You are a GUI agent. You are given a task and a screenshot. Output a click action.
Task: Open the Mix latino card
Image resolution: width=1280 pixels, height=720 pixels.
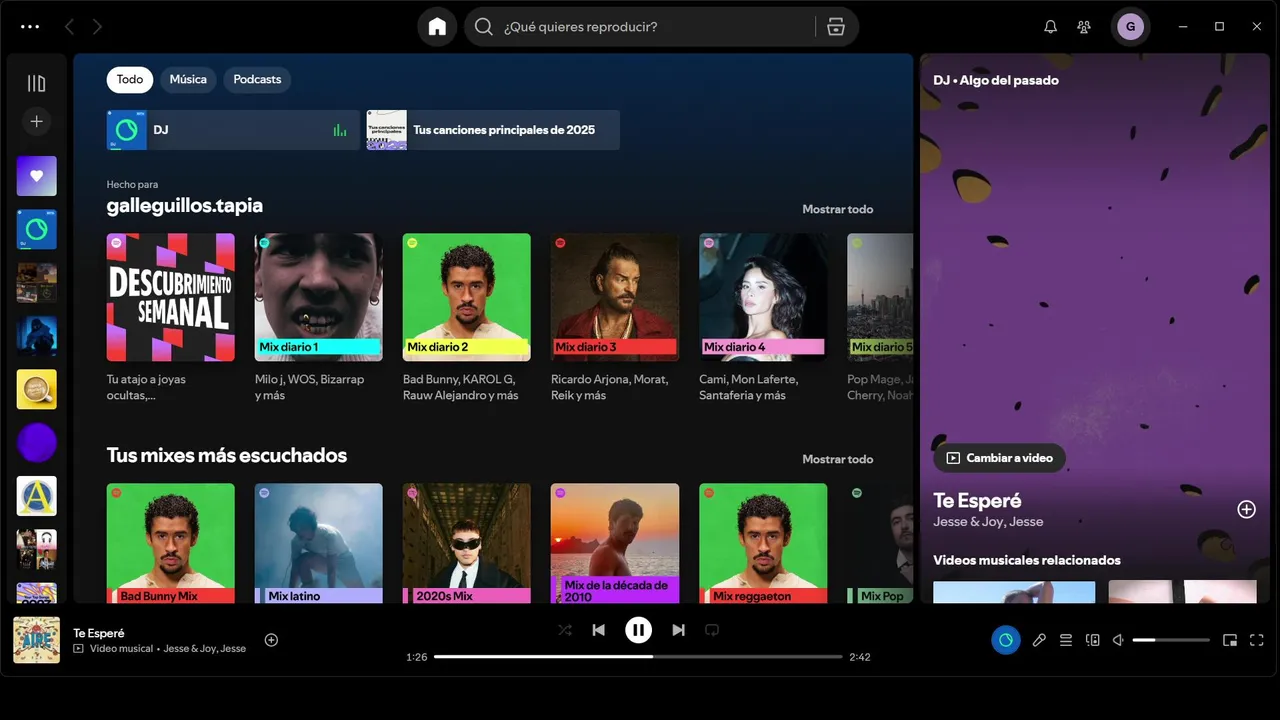[319, 543]
